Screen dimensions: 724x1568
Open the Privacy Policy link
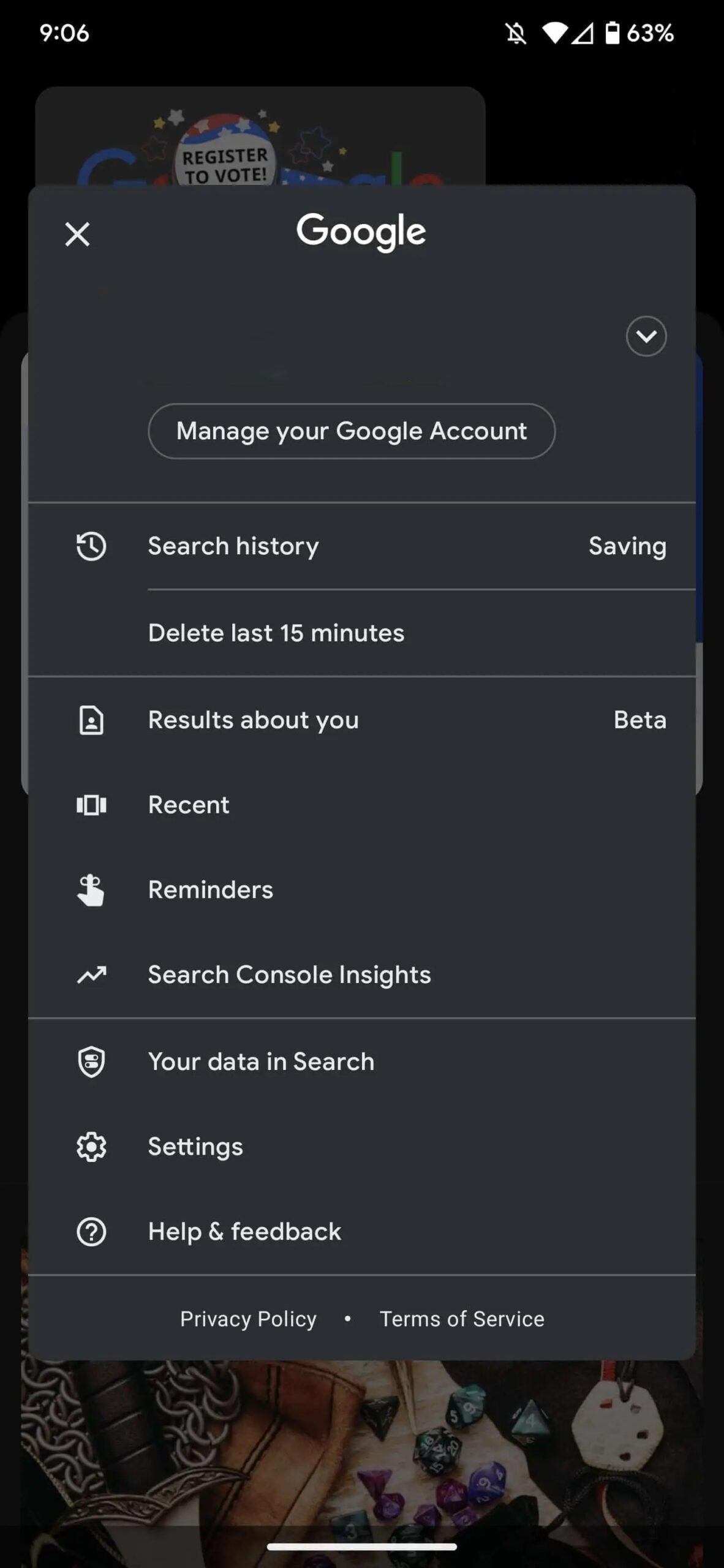tap(248, 1319)
